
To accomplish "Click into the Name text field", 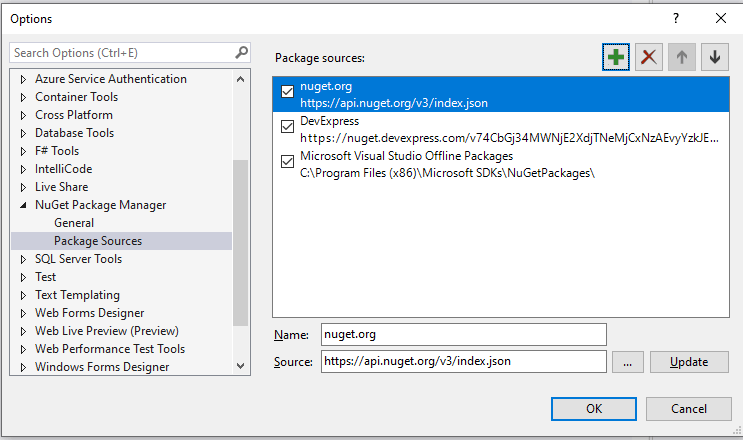I will coord(463,334).
